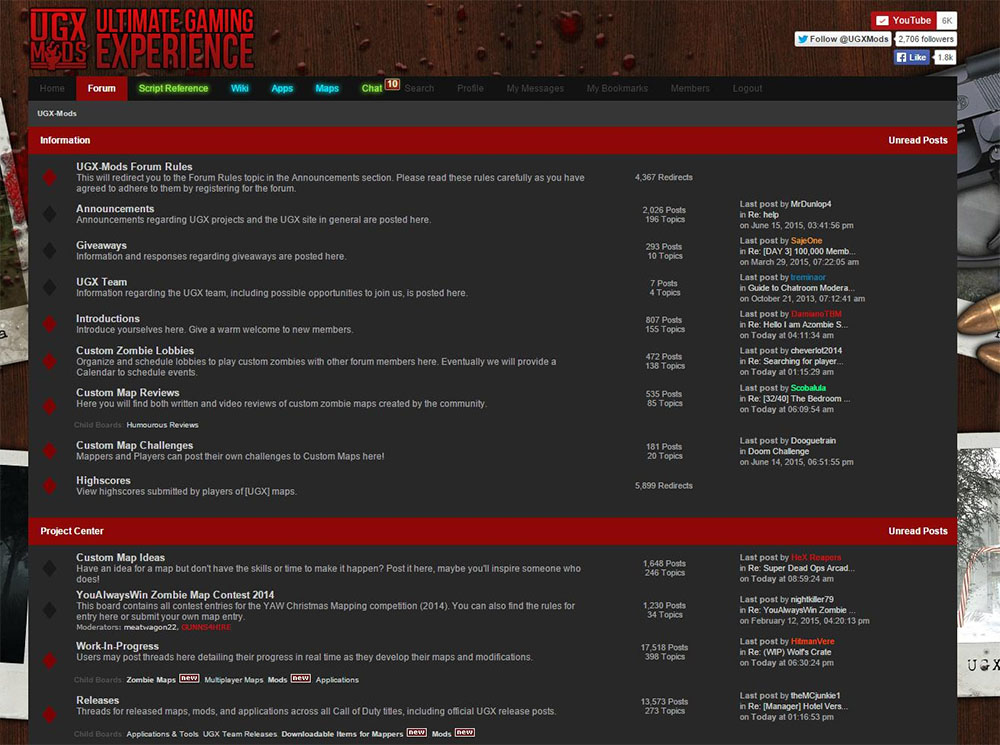Click the diamond icon beside YouAlwaysWin Zombie Map Contest
The height and width of the screenshot is (745, 1000).
[50, 610]
